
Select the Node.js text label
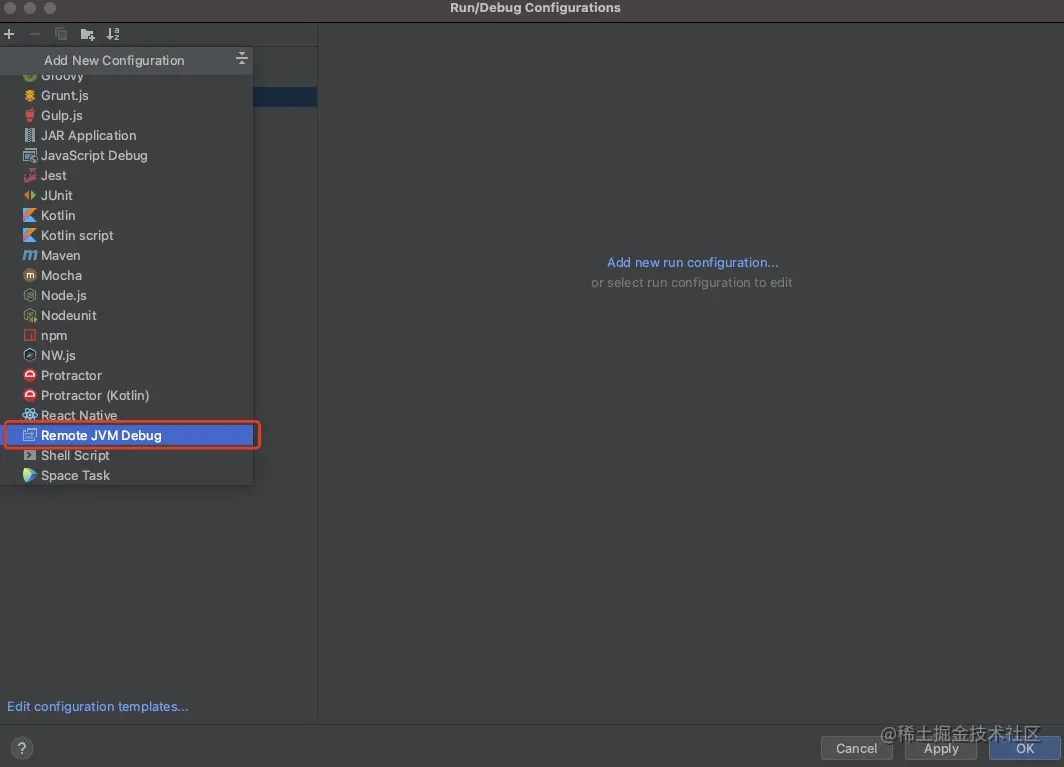[64, 295]
